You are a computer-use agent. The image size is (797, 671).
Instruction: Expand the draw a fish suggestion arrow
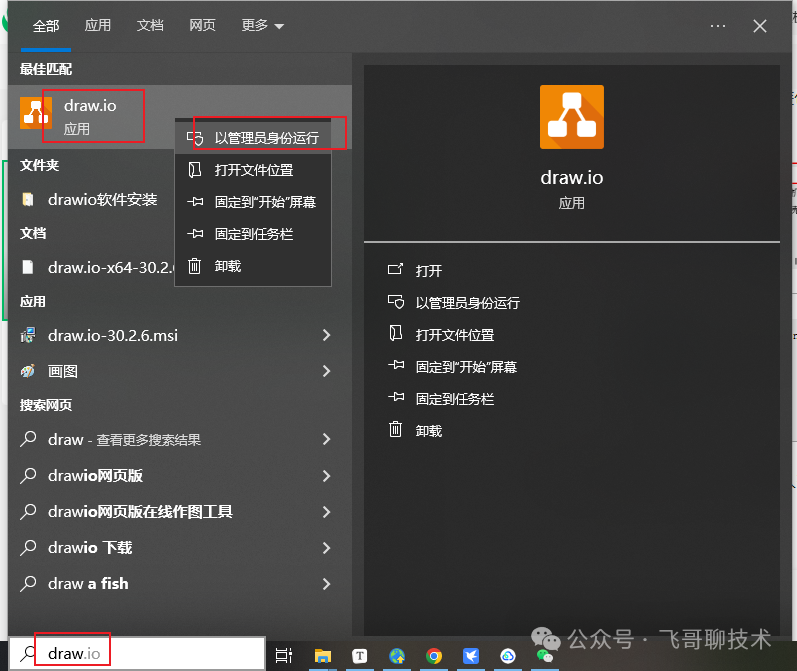point(326,584)
